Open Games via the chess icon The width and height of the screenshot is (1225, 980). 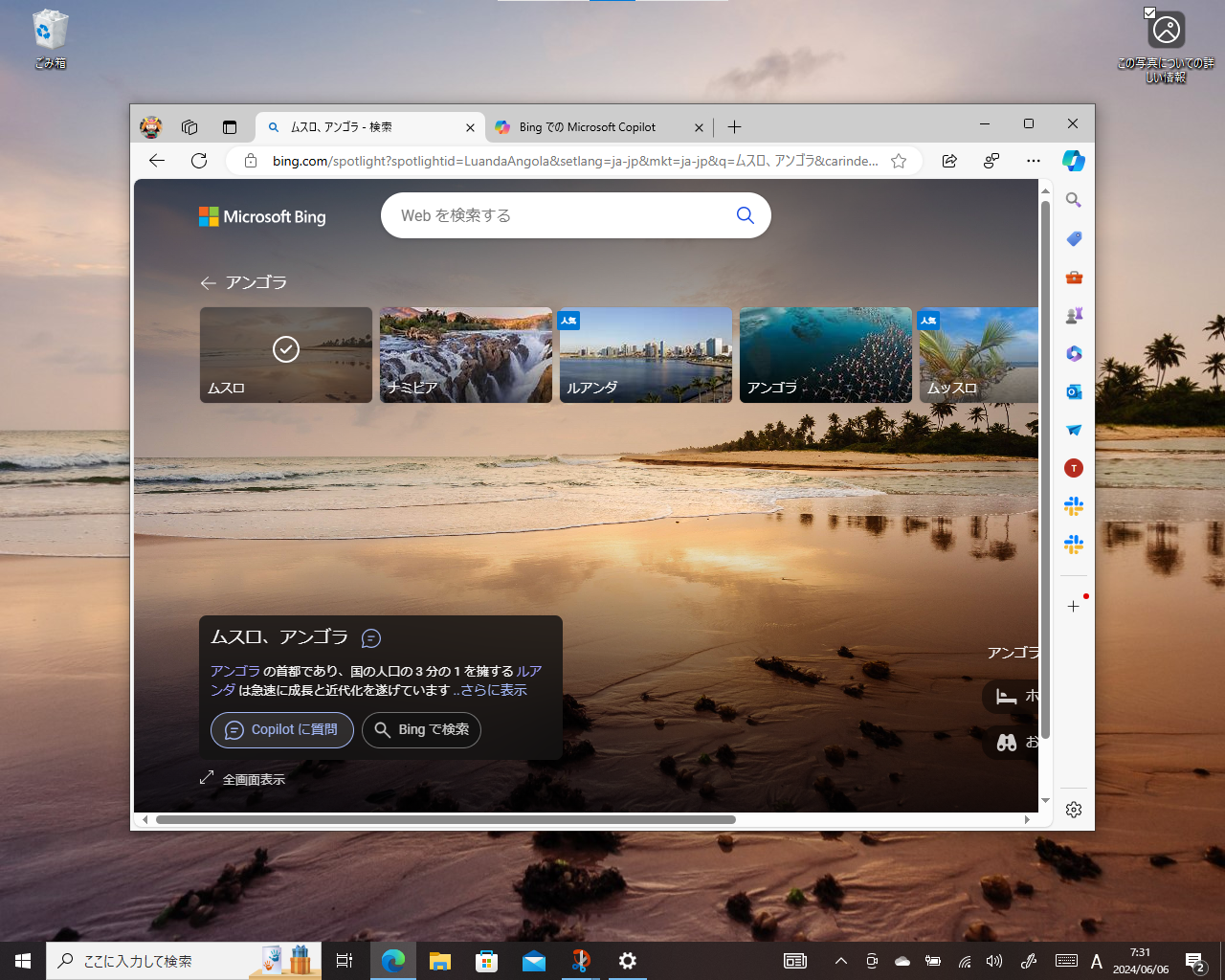coord(1073,315)
